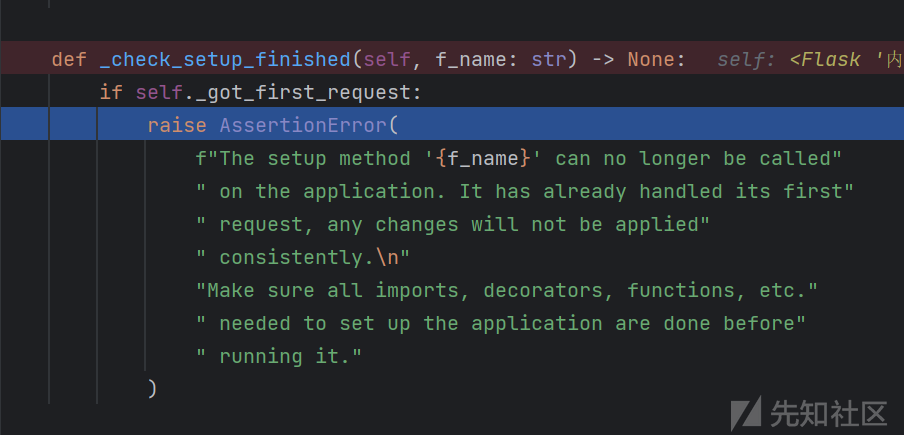Click the if keyword
Screen dimensions: 904x435
(x=110, y=93)
